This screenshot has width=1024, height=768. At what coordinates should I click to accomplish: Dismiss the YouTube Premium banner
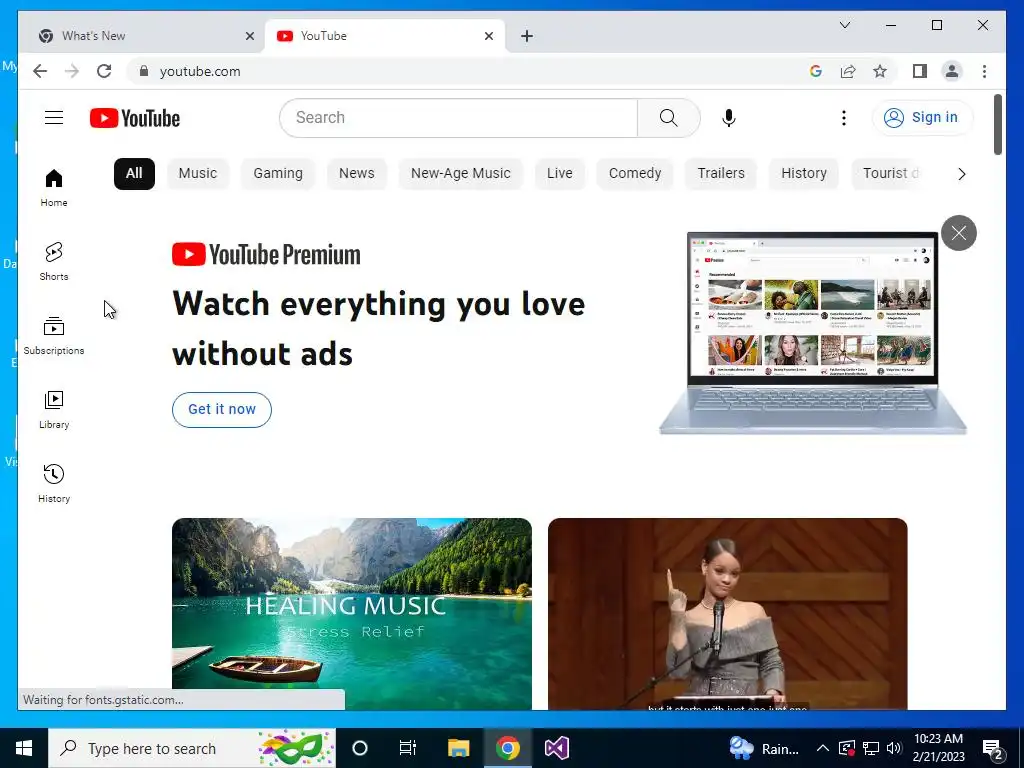click(x=958, y=232)
